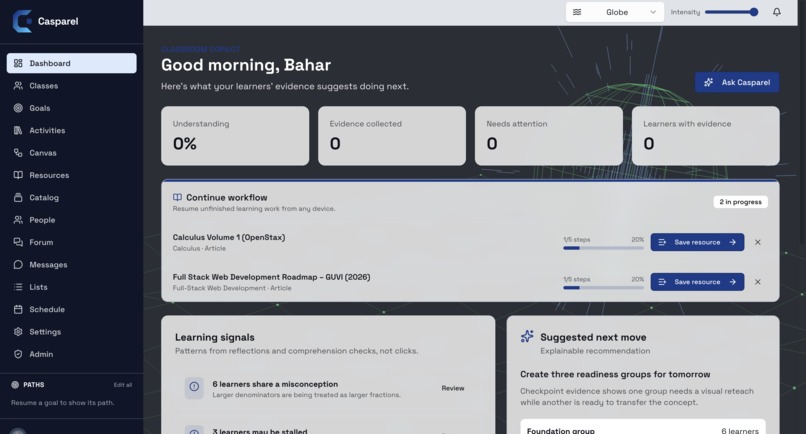Viewport: 806px width, 434px height.
Task: Click the Suggested next move sparkle icon
Action: 527,336
